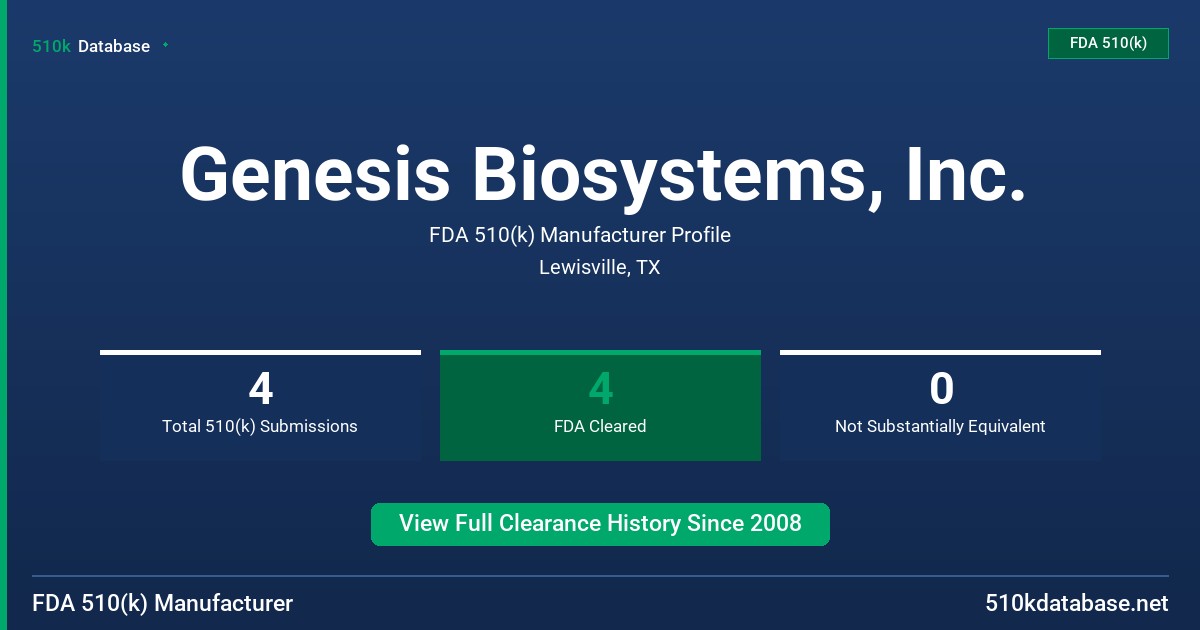The image size is (1200, 630).
Task: Click the footer FDA 510(k) Manufacturer label
Action: click(x=163, y=604)
